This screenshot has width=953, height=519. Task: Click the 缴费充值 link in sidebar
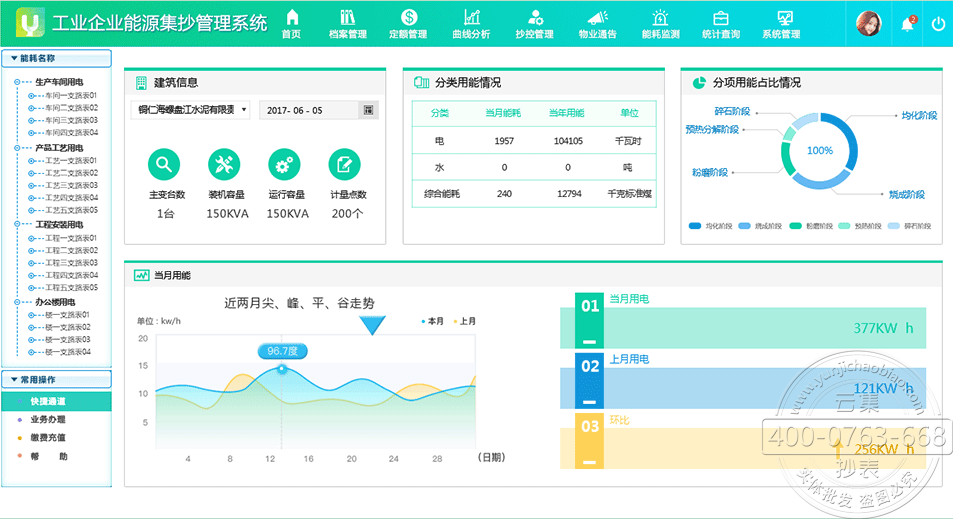click(48, 438)
